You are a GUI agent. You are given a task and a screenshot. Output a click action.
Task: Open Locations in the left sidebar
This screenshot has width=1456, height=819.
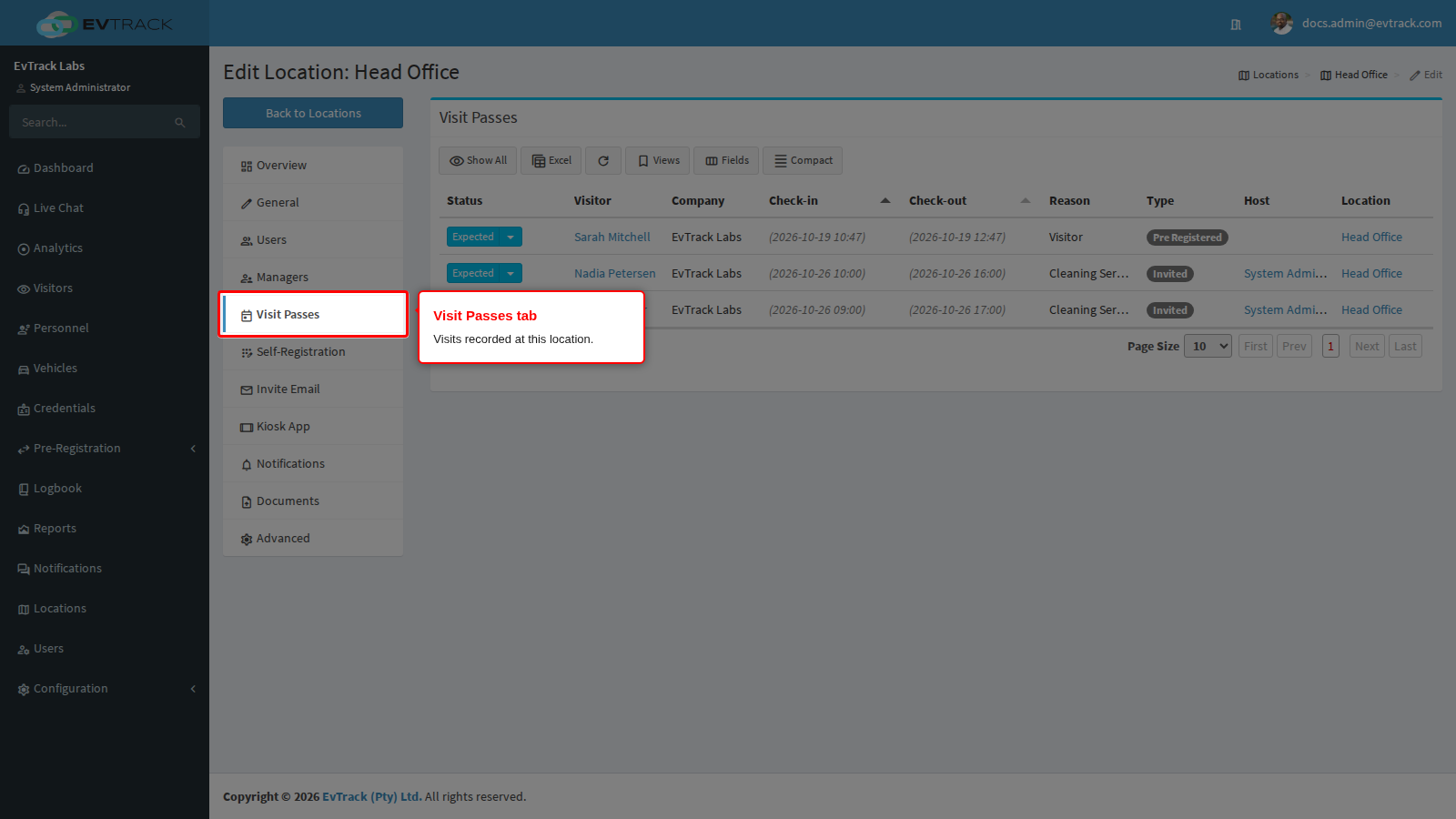105,609
